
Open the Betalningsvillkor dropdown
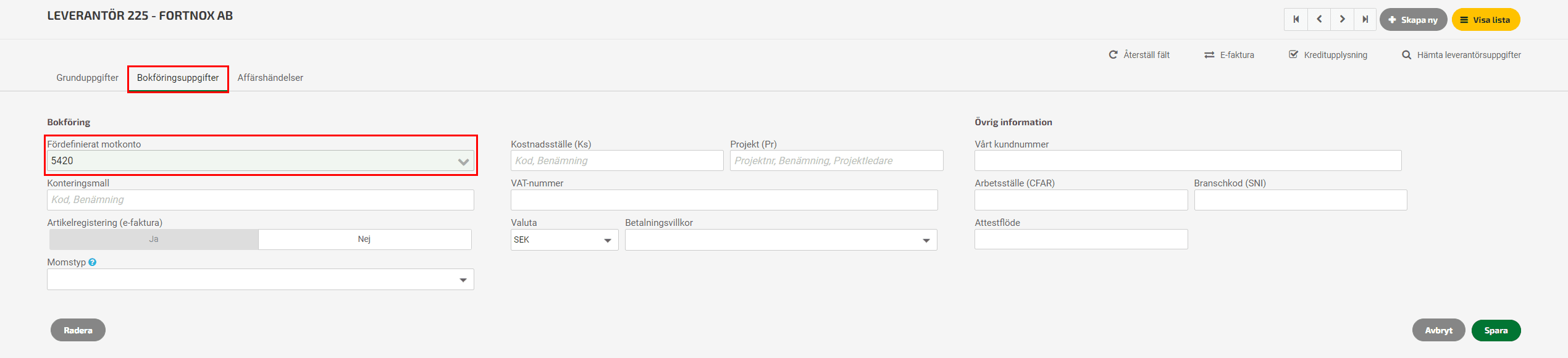click(781, 240)
